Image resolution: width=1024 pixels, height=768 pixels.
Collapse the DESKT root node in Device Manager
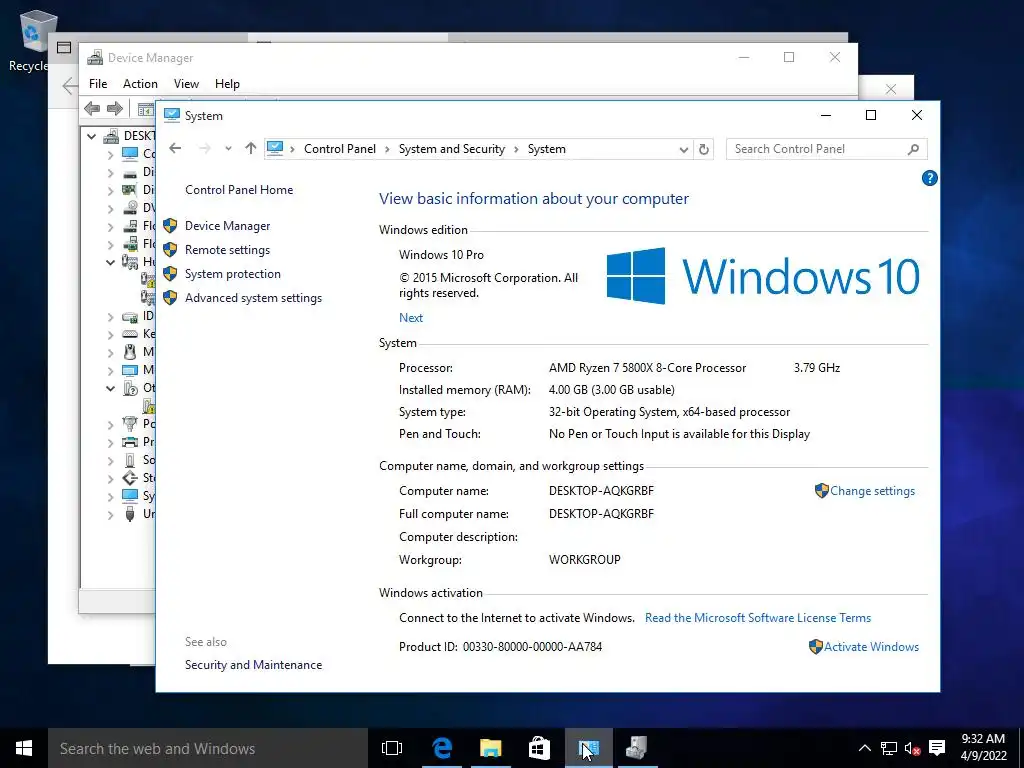pos(91,136)
